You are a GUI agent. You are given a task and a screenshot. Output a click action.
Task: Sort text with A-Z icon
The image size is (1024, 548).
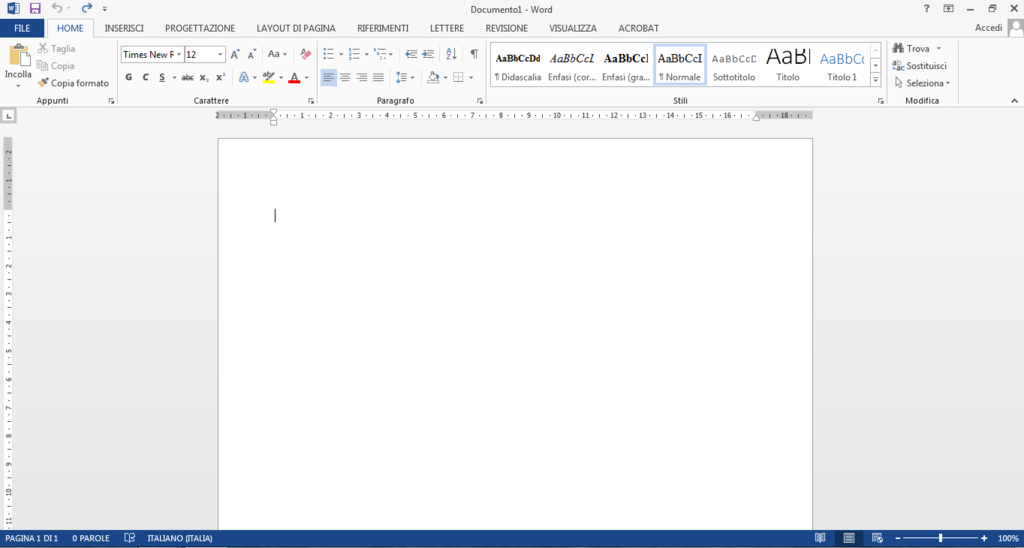(451, 54)
